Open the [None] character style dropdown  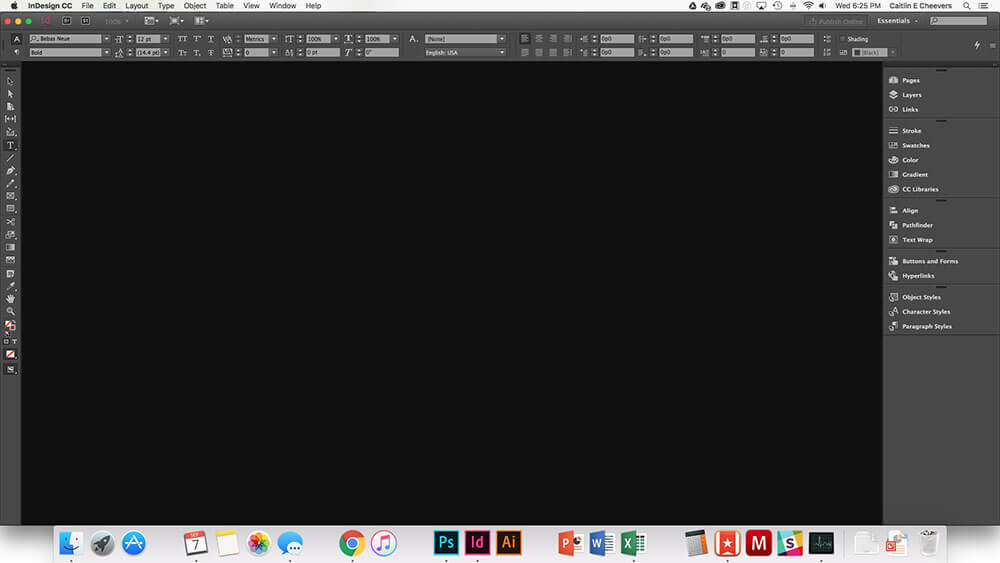501,39
